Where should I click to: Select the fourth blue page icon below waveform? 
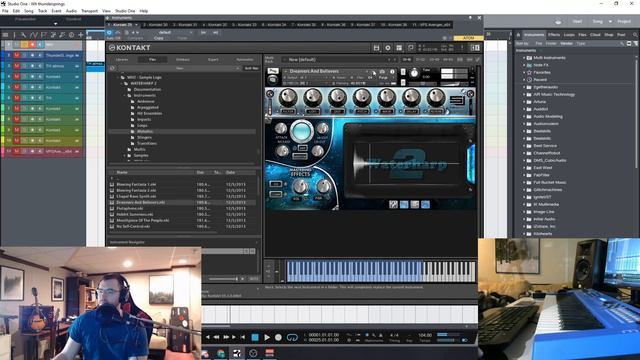tap(425, 204)
